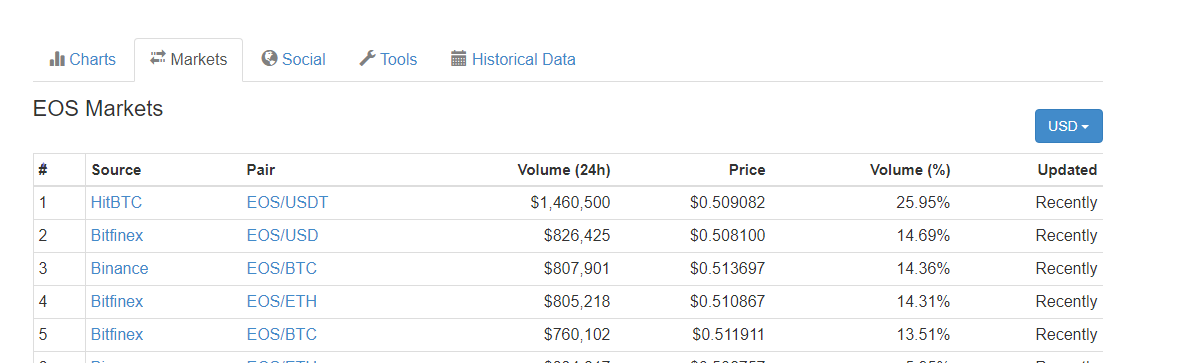Open the HitBTC exchange link

[116, 203]
